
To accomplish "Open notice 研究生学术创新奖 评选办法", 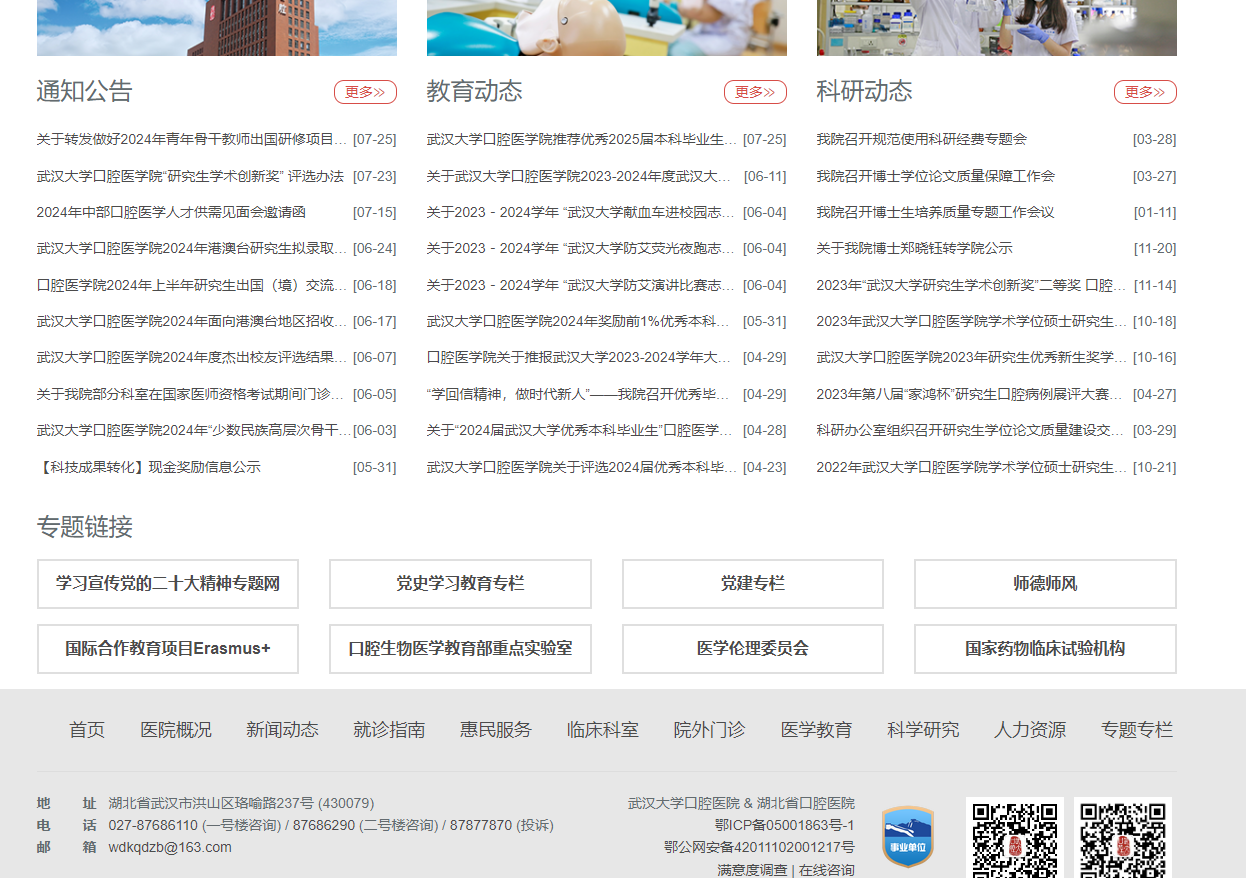I will (x=190, y=176).
